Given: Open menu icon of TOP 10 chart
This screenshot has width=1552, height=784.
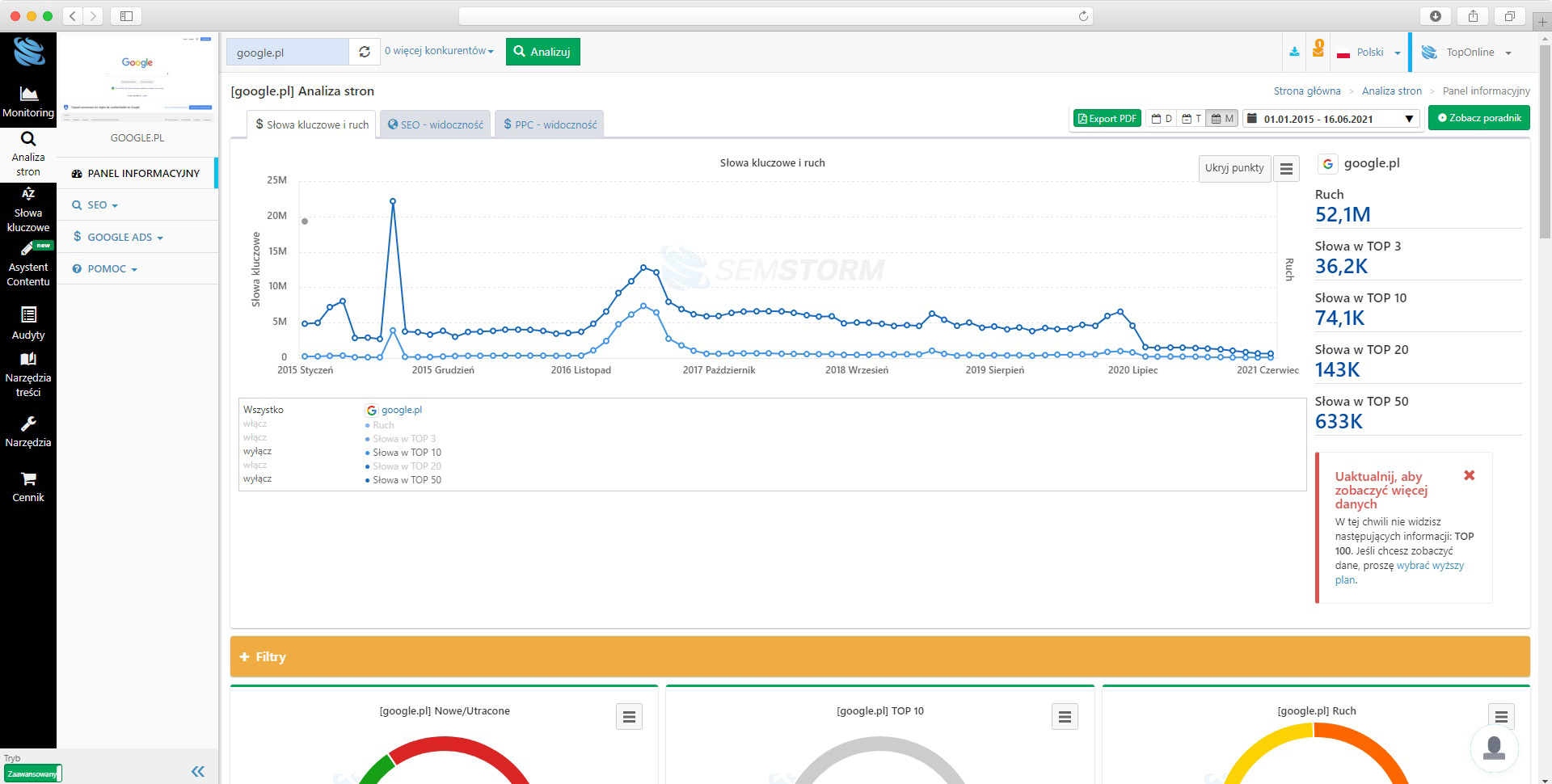Looking at the screenshot, I should click(1065, 717).
